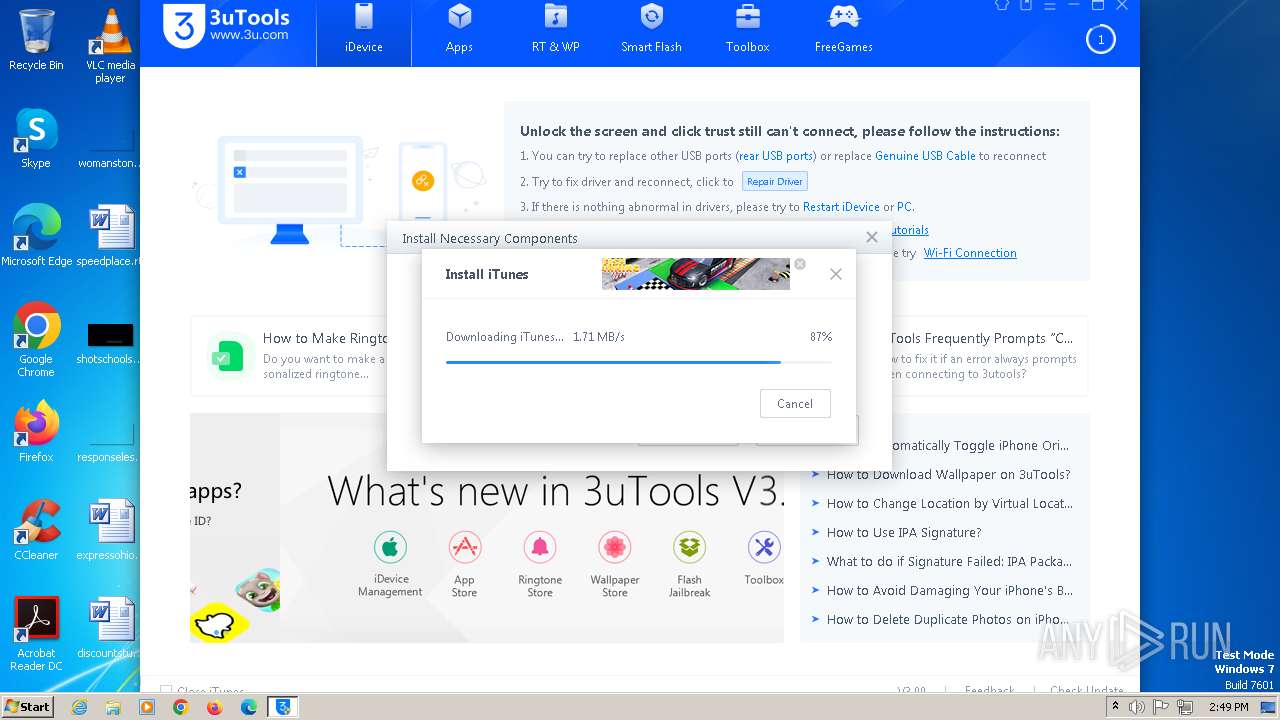
Task: Open the Firefox desktop shortcut
Action: 36,431
